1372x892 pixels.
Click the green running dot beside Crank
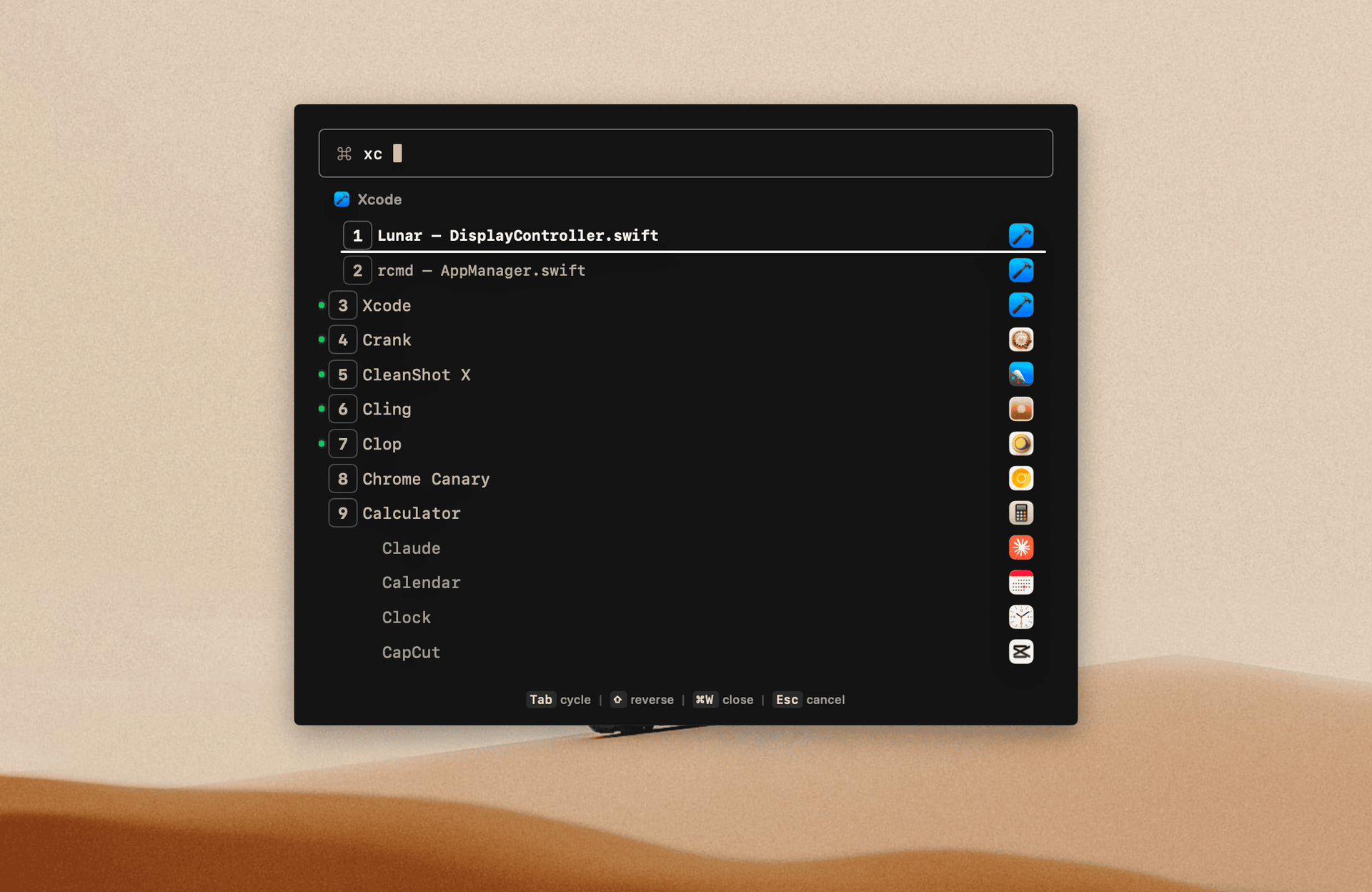point(322,340)
